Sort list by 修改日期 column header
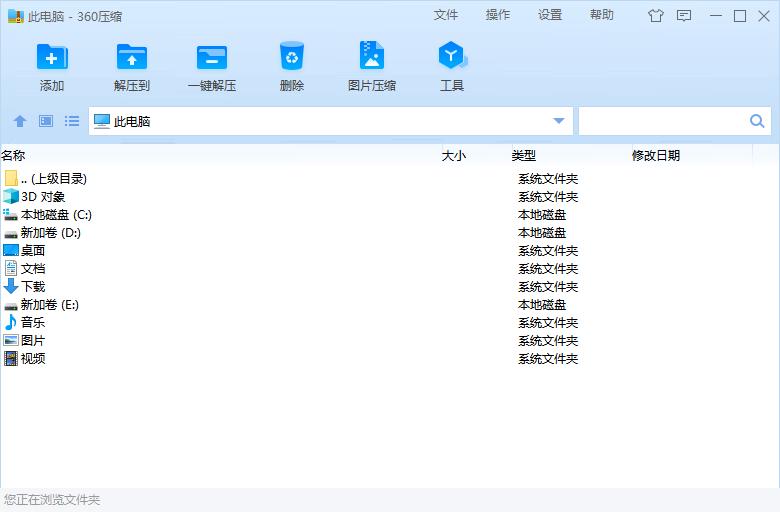 pos(656,155)
